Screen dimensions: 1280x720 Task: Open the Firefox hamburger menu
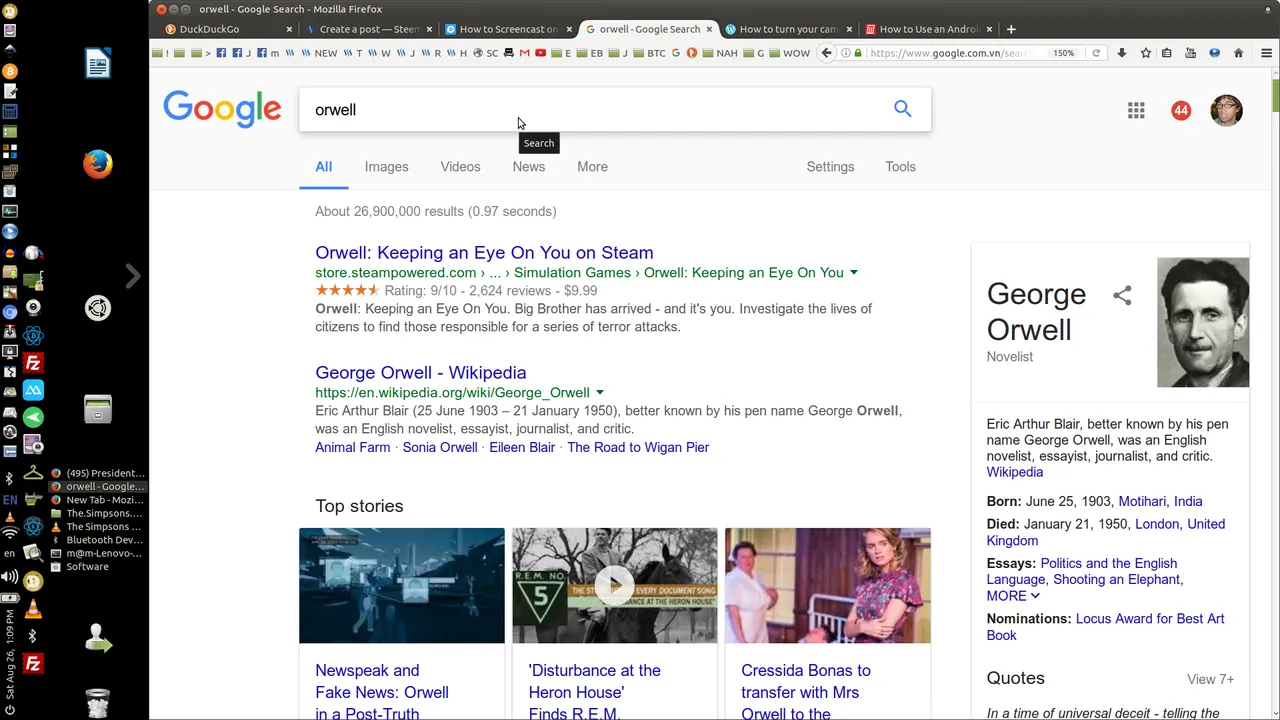pos(1266,53)
